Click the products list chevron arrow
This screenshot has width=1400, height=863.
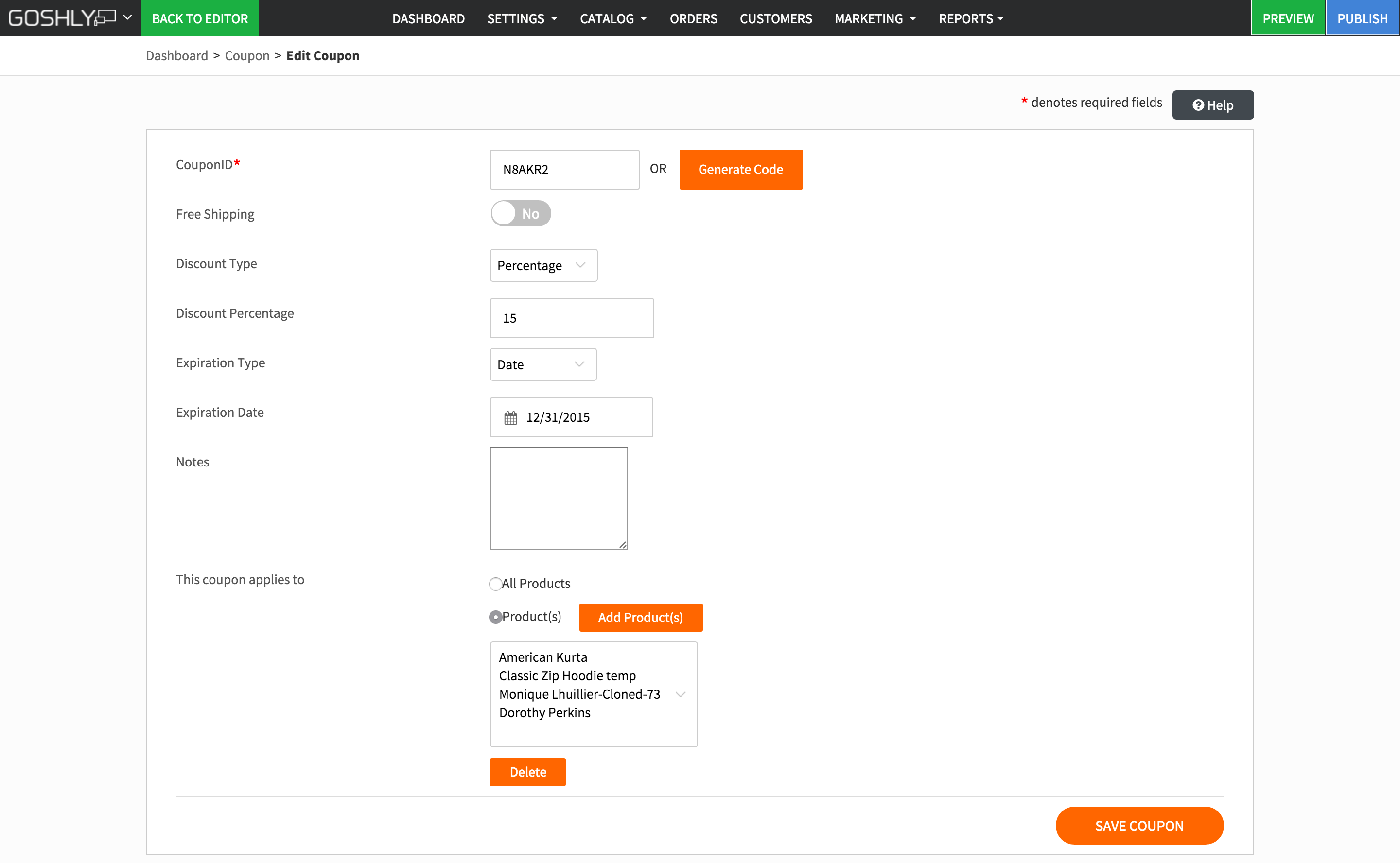point(680,694)
